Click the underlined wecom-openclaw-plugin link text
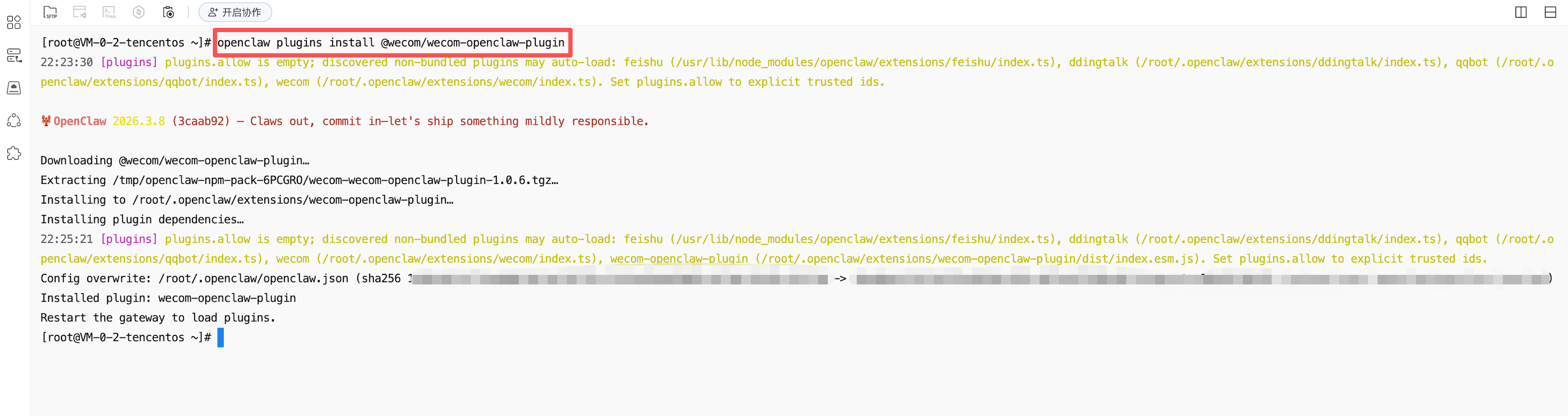This screenshot has height=416, width=1568. [x=679, y=259]
